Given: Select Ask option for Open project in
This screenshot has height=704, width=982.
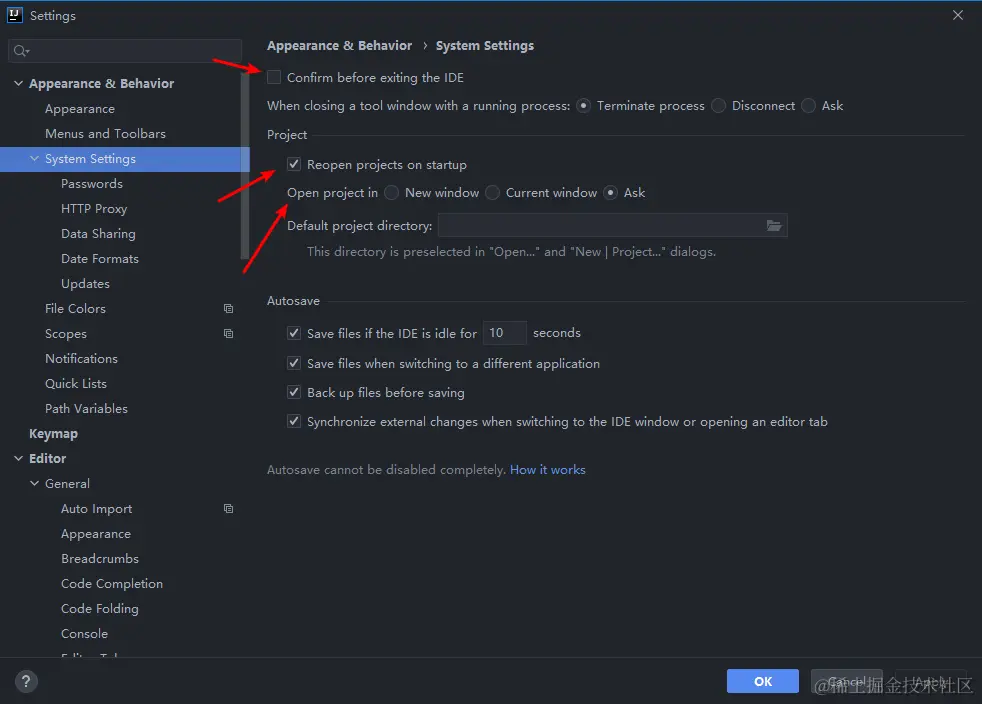Looking at the screenshot, I should [610, 193].
